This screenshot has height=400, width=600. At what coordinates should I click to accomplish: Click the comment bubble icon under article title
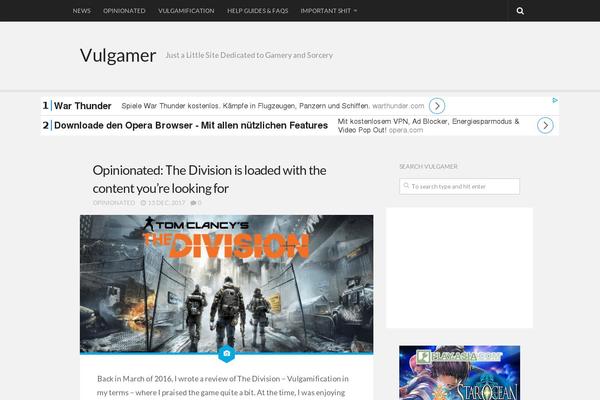pyautogui.click(x=193, y=203)
